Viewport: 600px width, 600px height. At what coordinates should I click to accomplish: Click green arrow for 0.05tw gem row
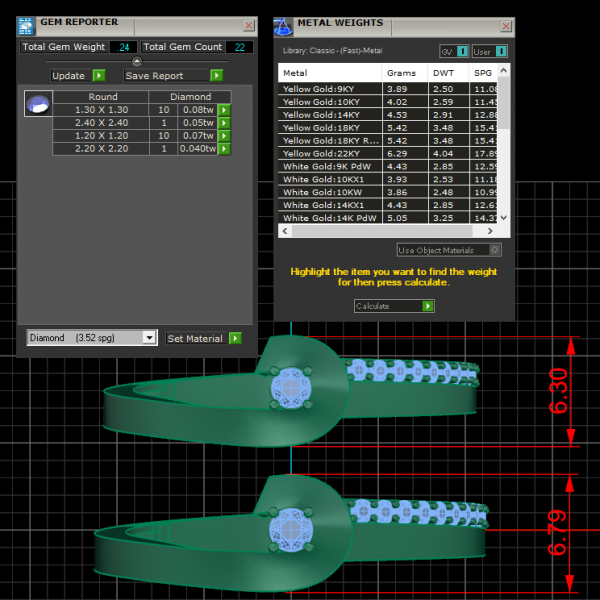[x=225, y=123]
